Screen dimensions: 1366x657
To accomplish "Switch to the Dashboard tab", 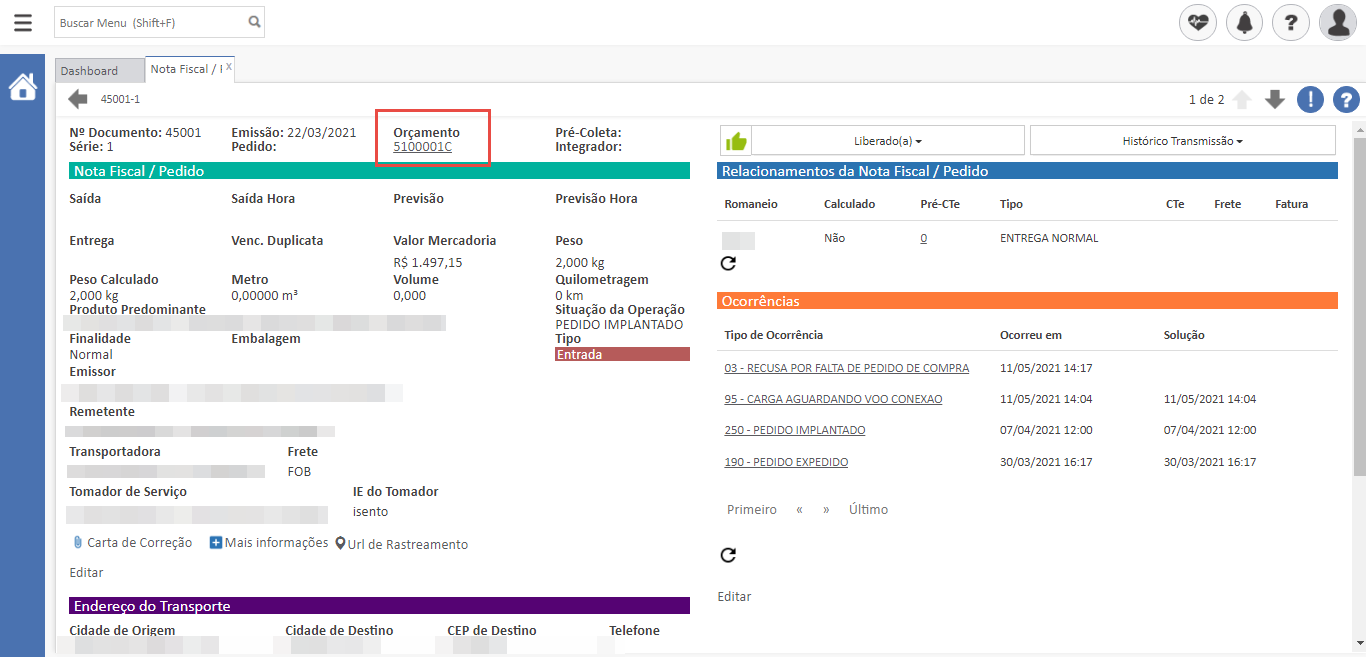I will pos(89,71).
